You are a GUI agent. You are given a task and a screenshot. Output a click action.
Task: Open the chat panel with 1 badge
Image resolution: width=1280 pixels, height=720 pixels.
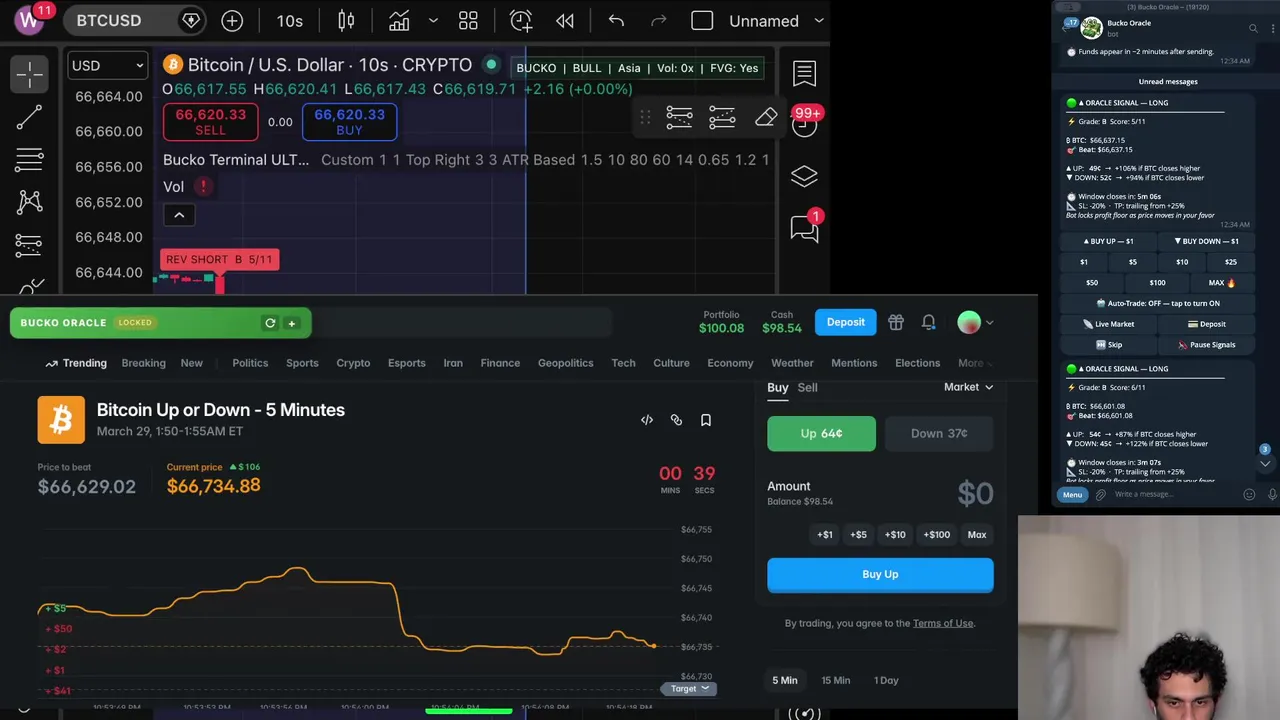pyautogui.click(x=805, y=227)
